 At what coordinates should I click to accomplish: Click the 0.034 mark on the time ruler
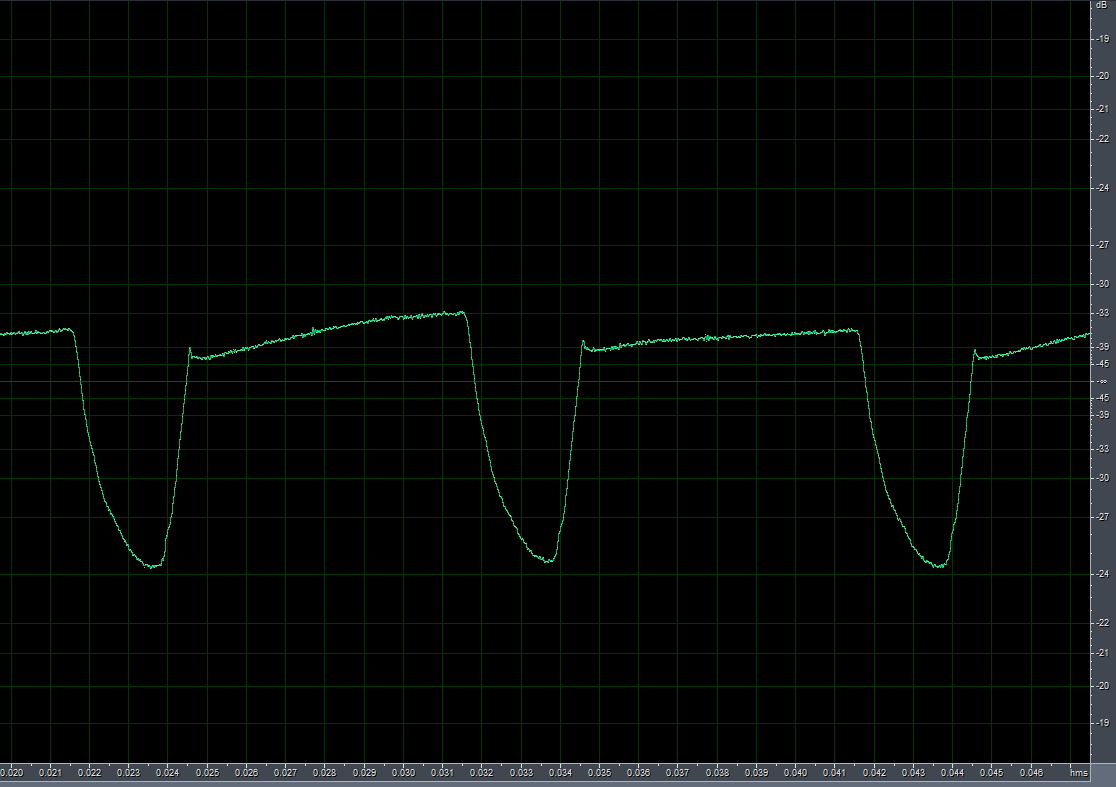point(560,773)
